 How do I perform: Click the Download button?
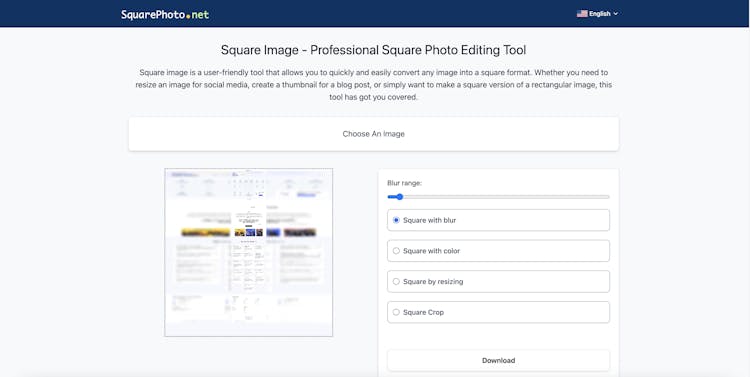pos(498,360)
